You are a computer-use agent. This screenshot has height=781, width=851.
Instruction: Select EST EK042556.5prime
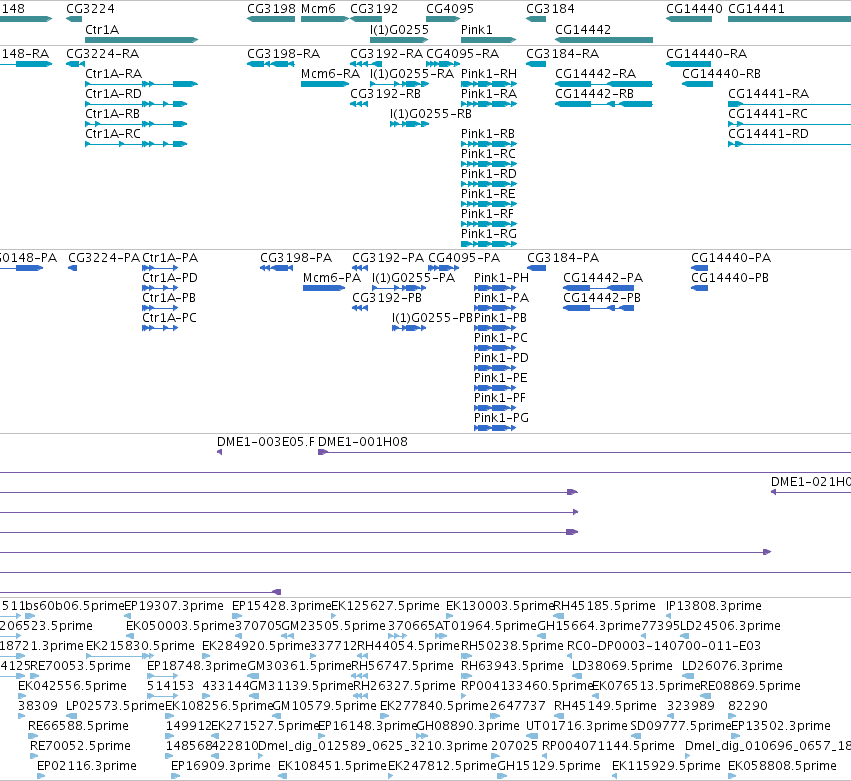pyautogui.click(x=22, y=696)
